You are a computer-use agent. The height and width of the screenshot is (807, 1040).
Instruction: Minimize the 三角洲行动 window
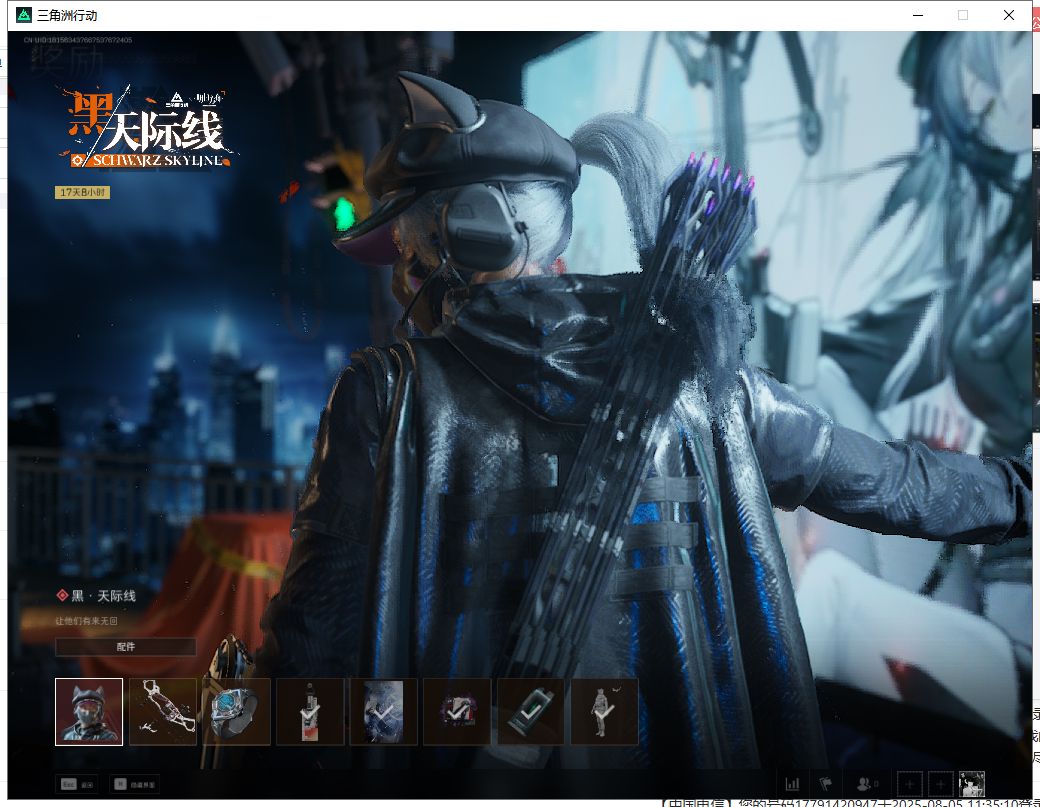[918, 15]
